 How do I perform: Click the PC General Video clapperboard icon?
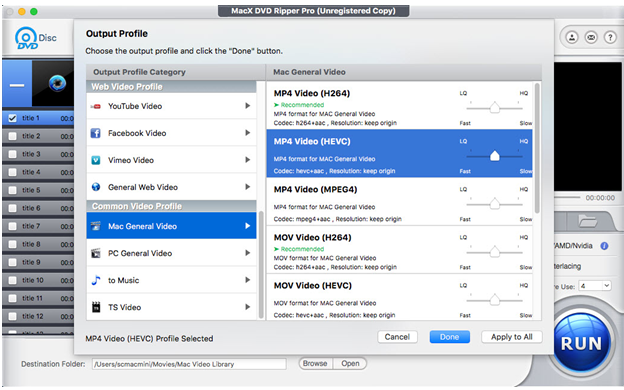coord(96,253)
